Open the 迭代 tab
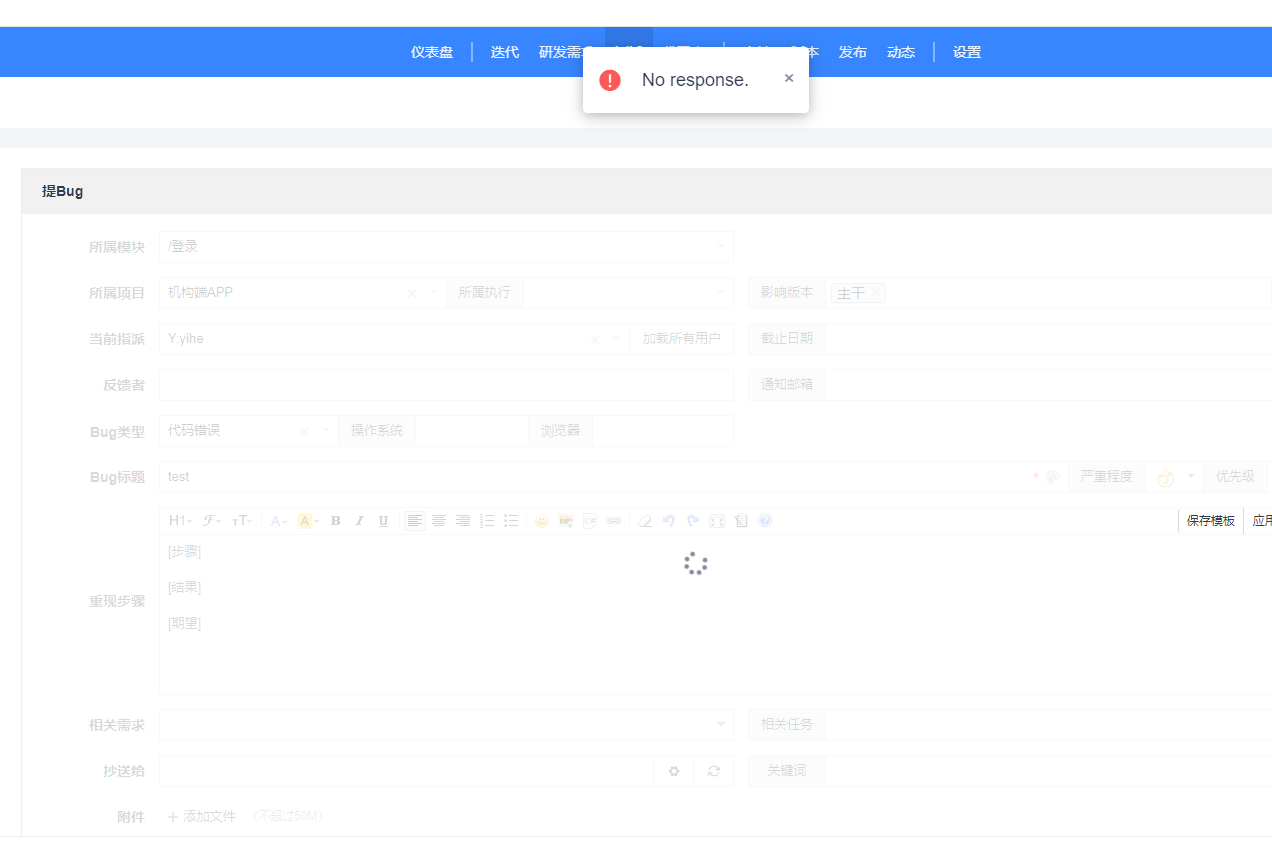The image size is (1272, 857). click(505, 52)
